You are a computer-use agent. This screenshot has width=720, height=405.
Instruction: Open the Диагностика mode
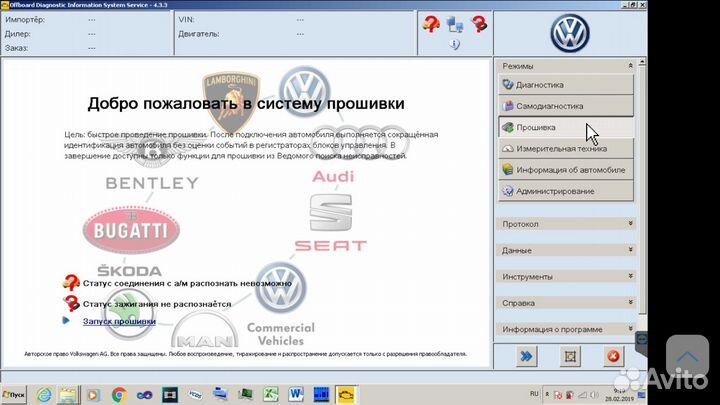pos(566,84)
